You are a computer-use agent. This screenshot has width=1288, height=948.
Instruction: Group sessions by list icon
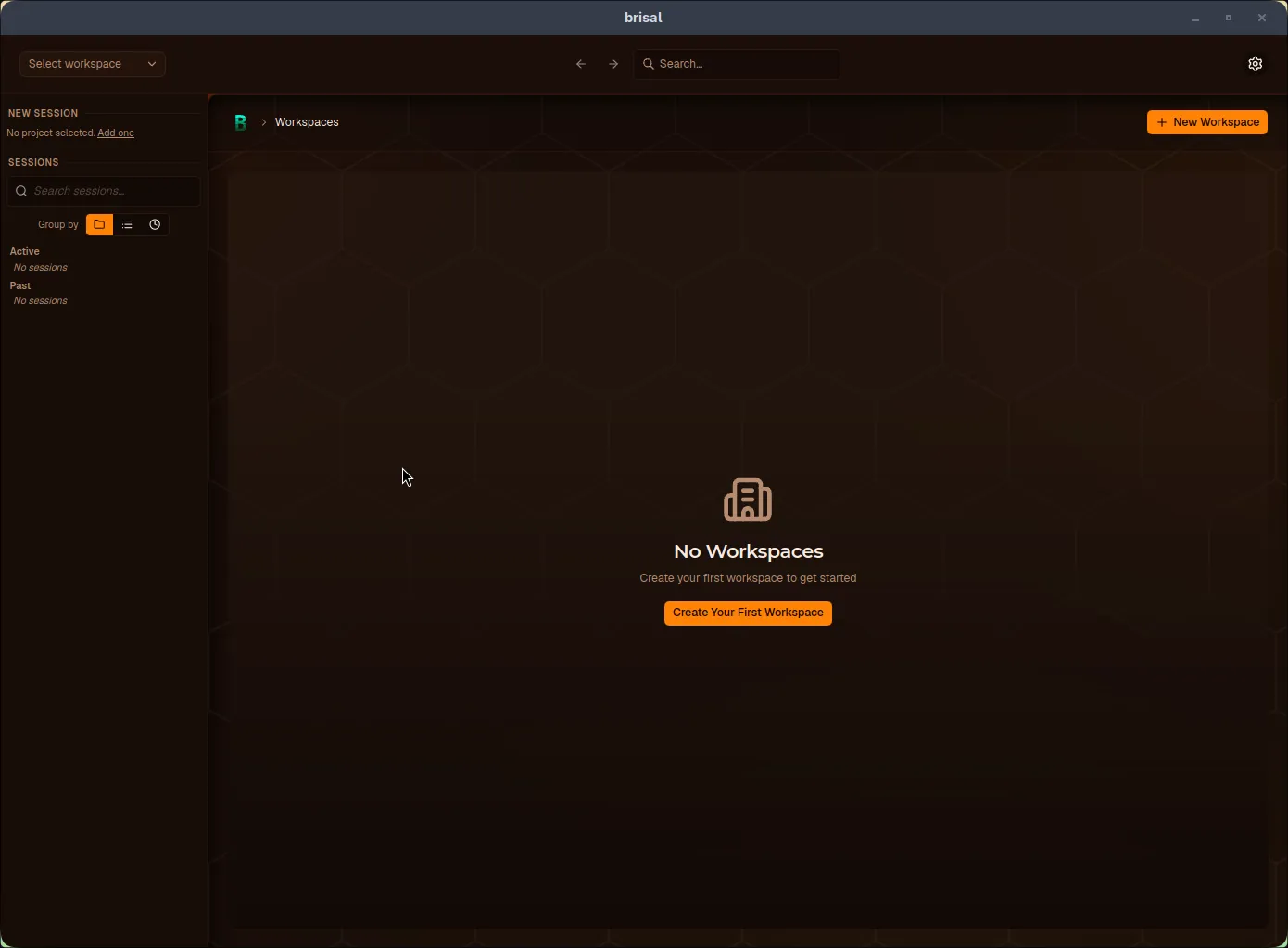[127, 224]
